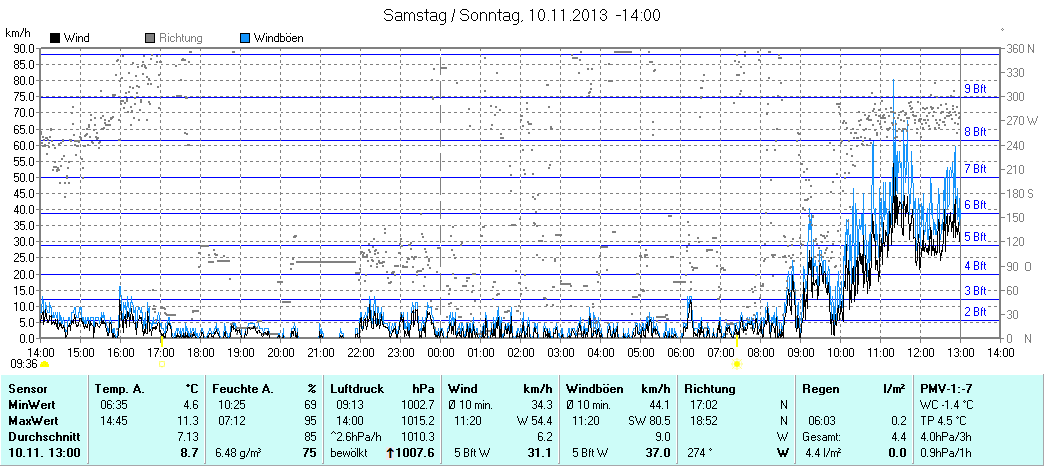Image resolution: width=1044 pixels, height=466 pixels.
Task: Click the gray Richtung legend square
Action: pyautogui.click(x=150, y=38)
